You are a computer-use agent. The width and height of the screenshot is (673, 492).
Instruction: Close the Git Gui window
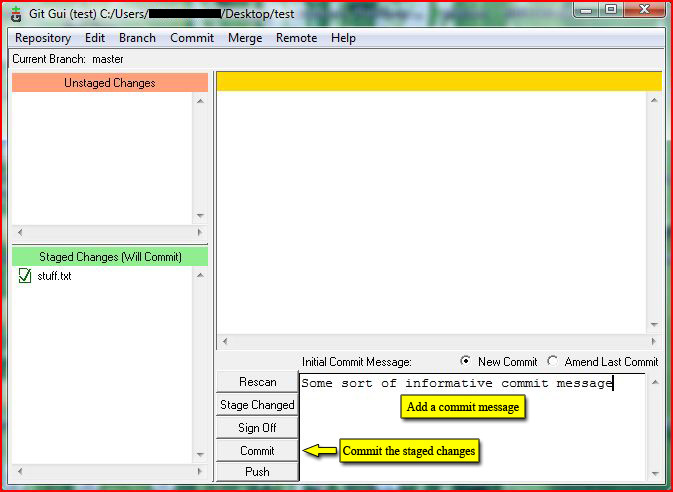coord(645,10)
